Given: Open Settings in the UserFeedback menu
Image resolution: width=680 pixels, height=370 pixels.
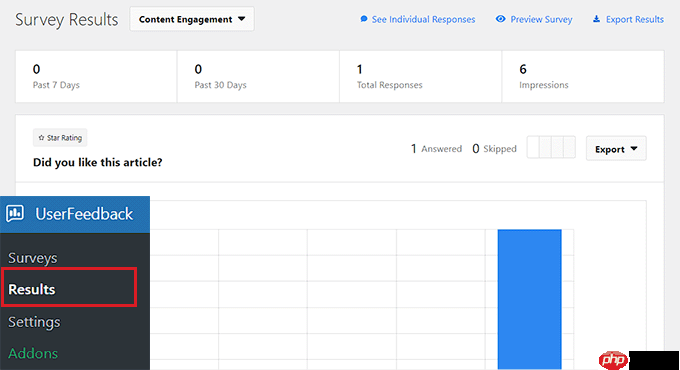Looking at the screenshot, I should (34, 322).
